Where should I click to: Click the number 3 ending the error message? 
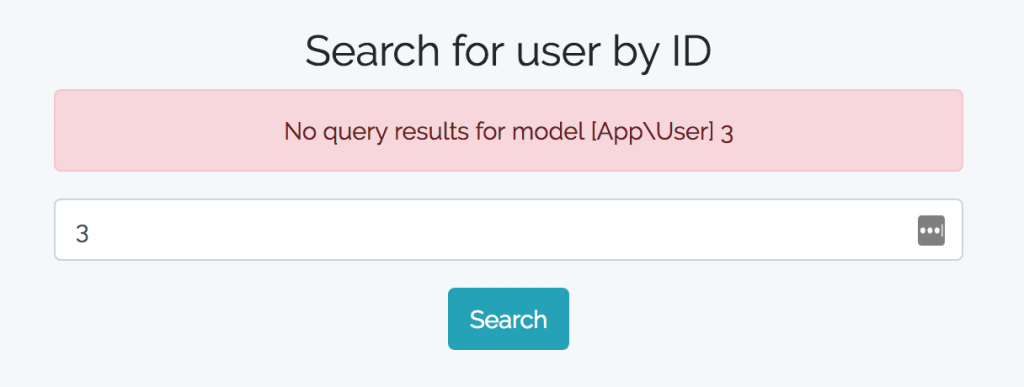click(727, 133)
